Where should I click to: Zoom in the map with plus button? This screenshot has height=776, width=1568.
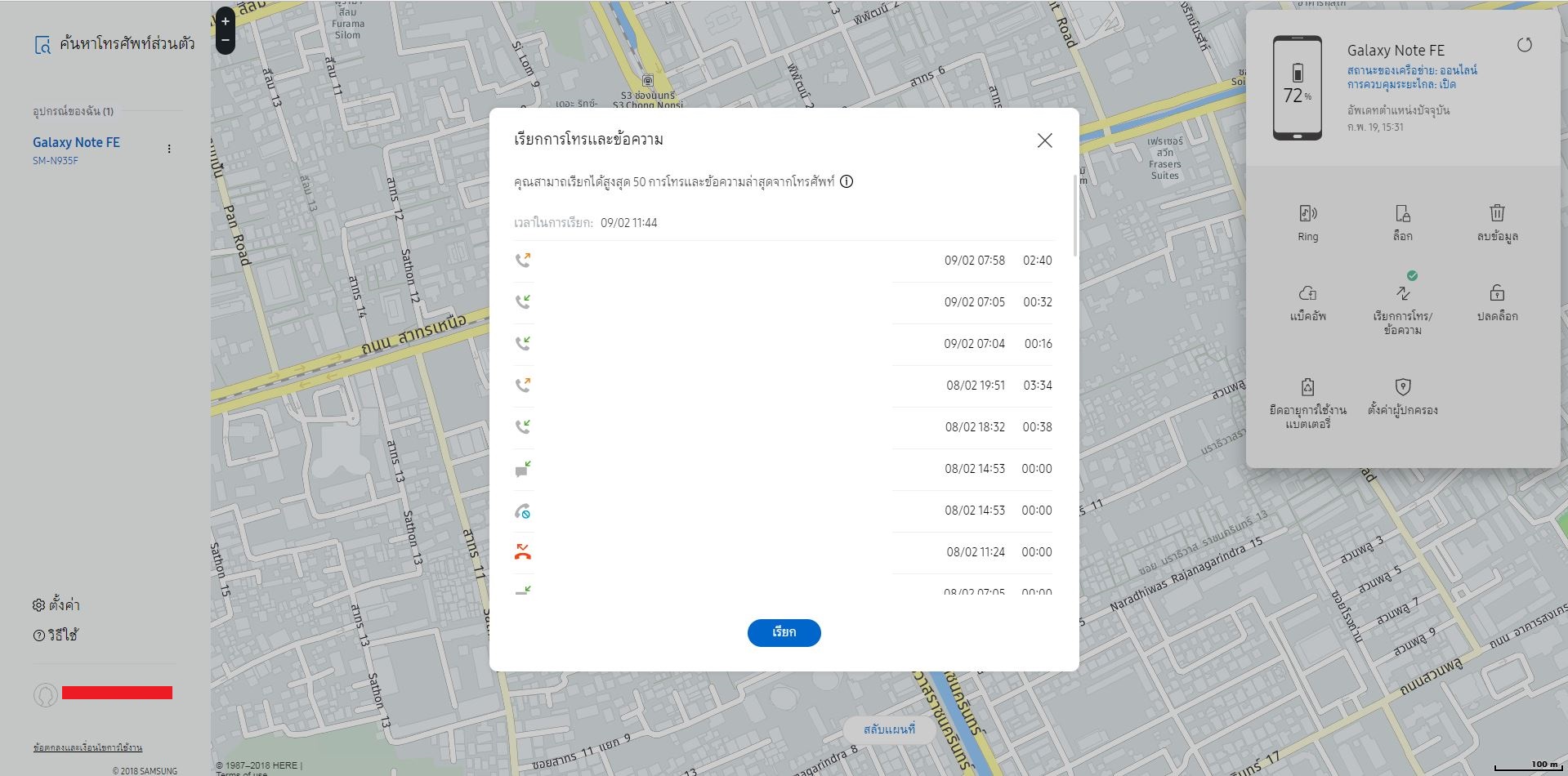click(226, 21)
